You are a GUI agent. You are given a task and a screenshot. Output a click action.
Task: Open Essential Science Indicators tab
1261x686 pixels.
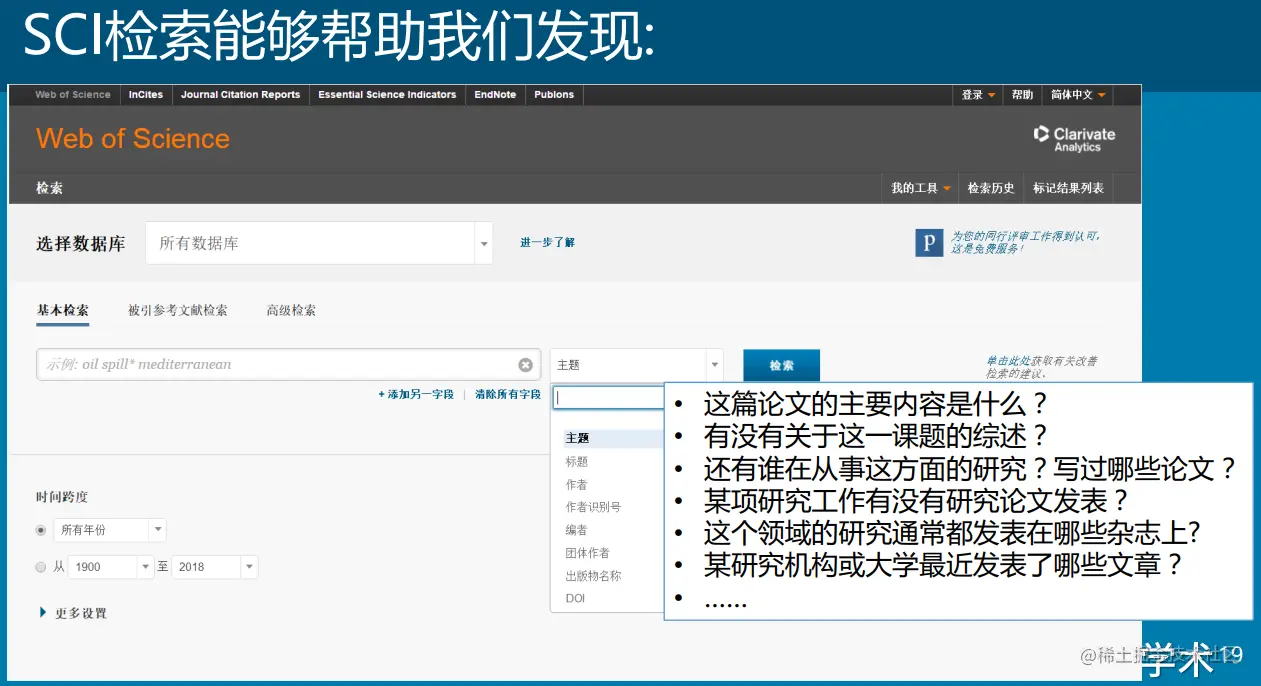[387, 95]
